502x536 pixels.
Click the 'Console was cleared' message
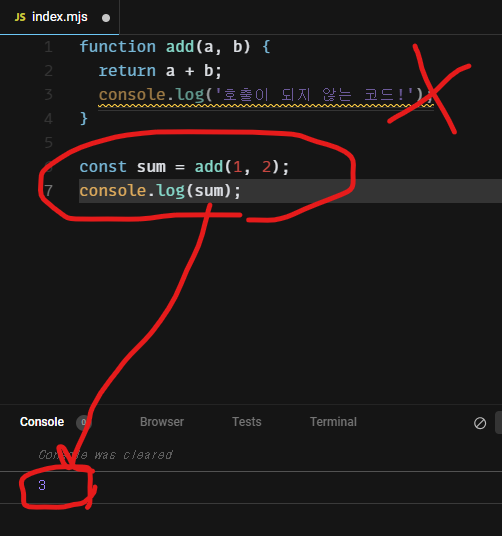click(x=105, y=455)
